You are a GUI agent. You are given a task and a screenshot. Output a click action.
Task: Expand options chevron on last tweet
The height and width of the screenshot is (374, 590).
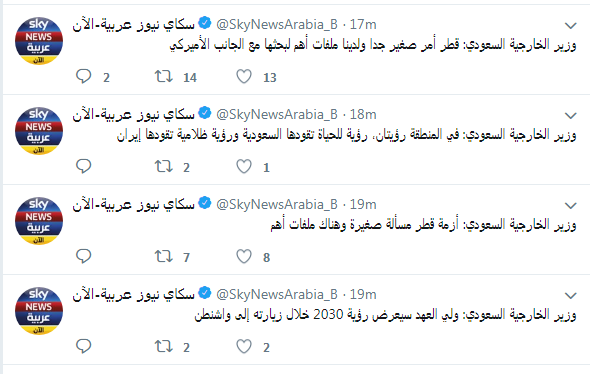(x=571, y=295)
